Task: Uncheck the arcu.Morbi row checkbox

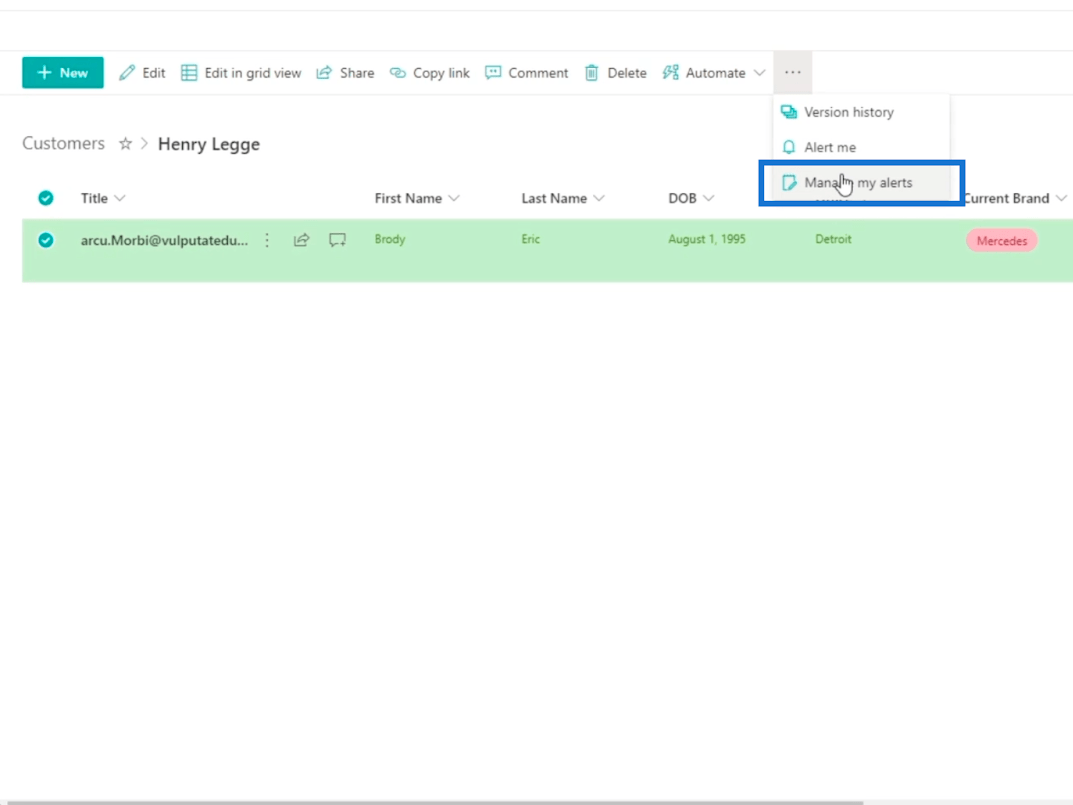Action: point(46,240)
